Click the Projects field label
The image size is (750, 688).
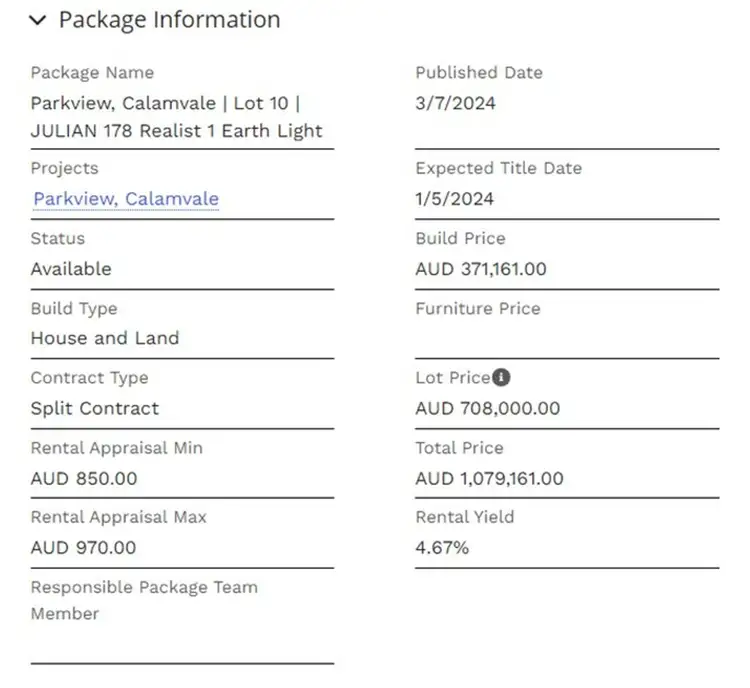click(x=64, y=168)
